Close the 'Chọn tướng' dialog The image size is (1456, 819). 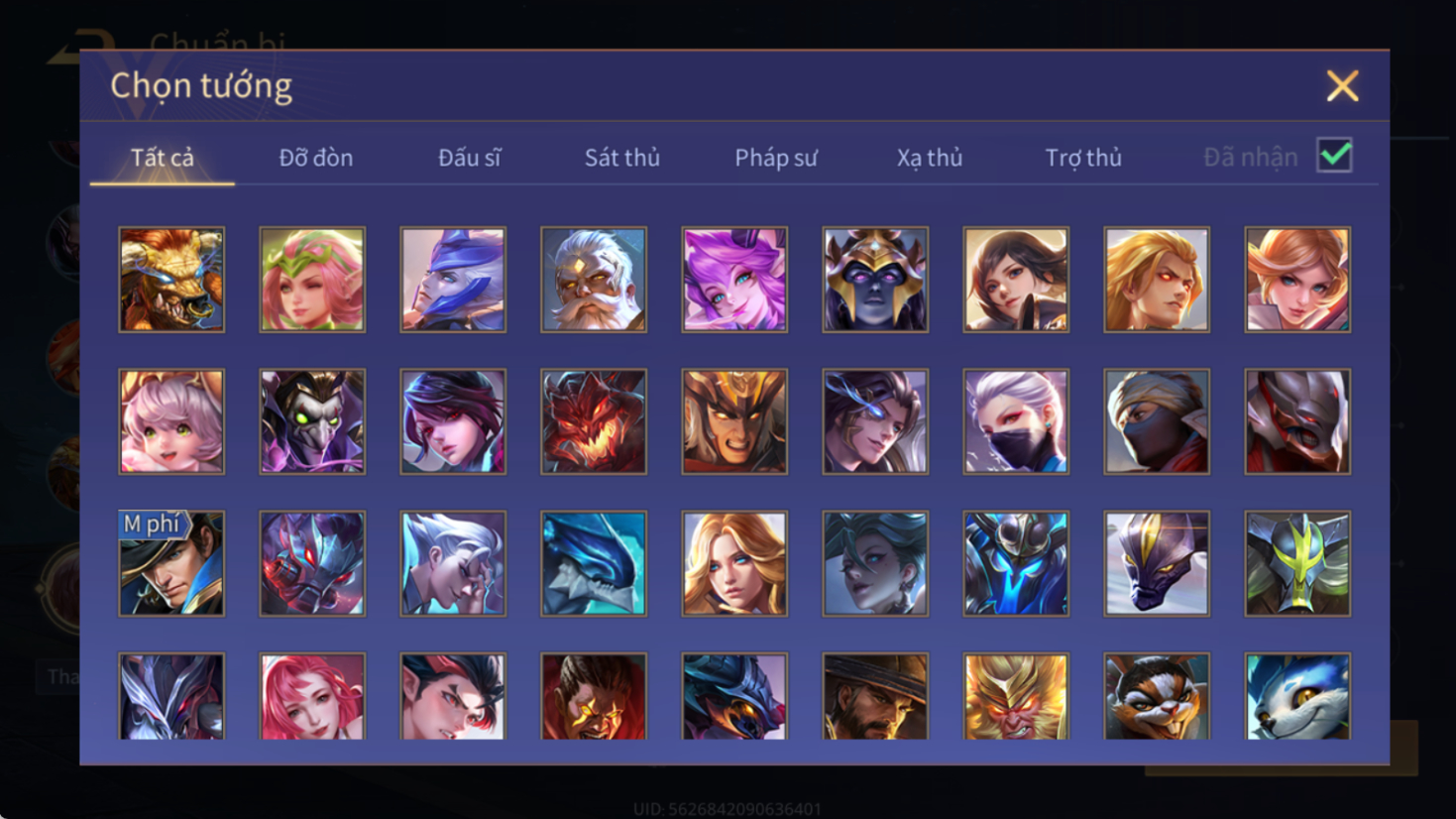click(x=1343, y=86)
